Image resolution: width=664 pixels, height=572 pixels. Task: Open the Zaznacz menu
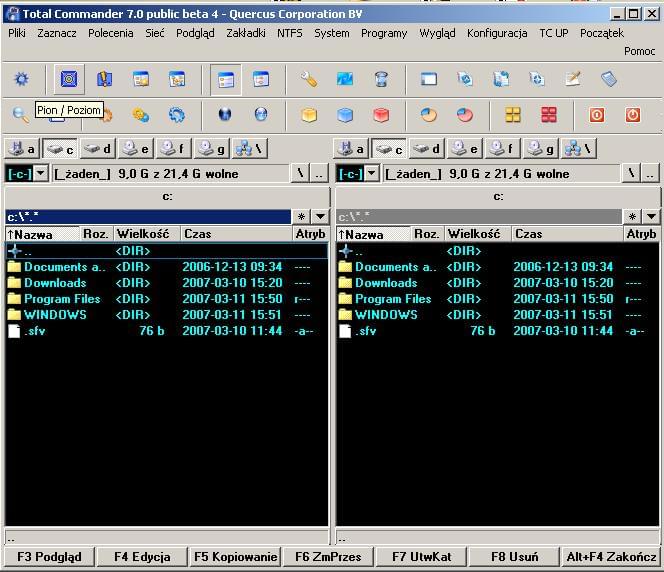click(x=57, y=33)
